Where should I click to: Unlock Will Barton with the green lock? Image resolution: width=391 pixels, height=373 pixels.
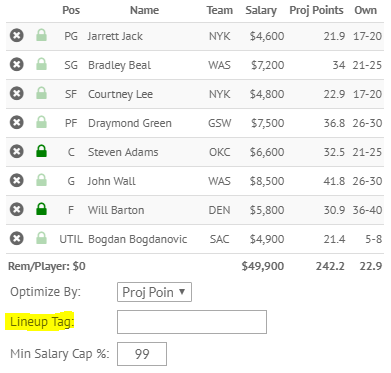click(41, 209)
